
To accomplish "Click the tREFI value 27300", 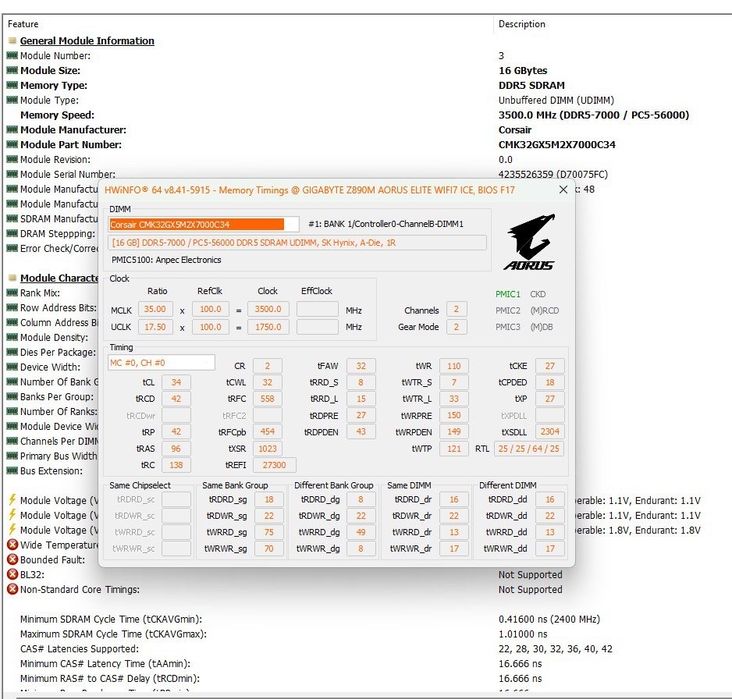I will 274,465.
